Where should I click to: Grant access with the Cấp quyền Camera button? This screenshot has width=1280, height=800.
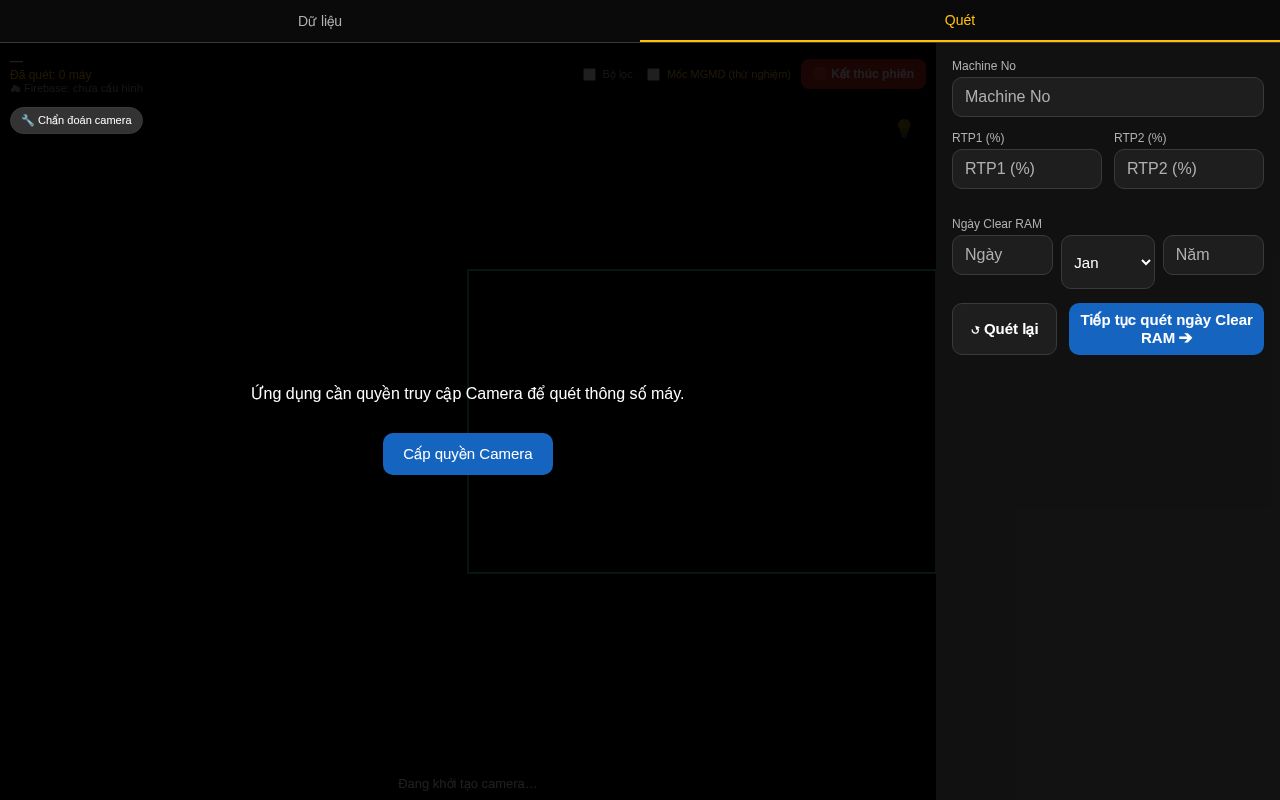pyautogui.click(x=468, y=454)
